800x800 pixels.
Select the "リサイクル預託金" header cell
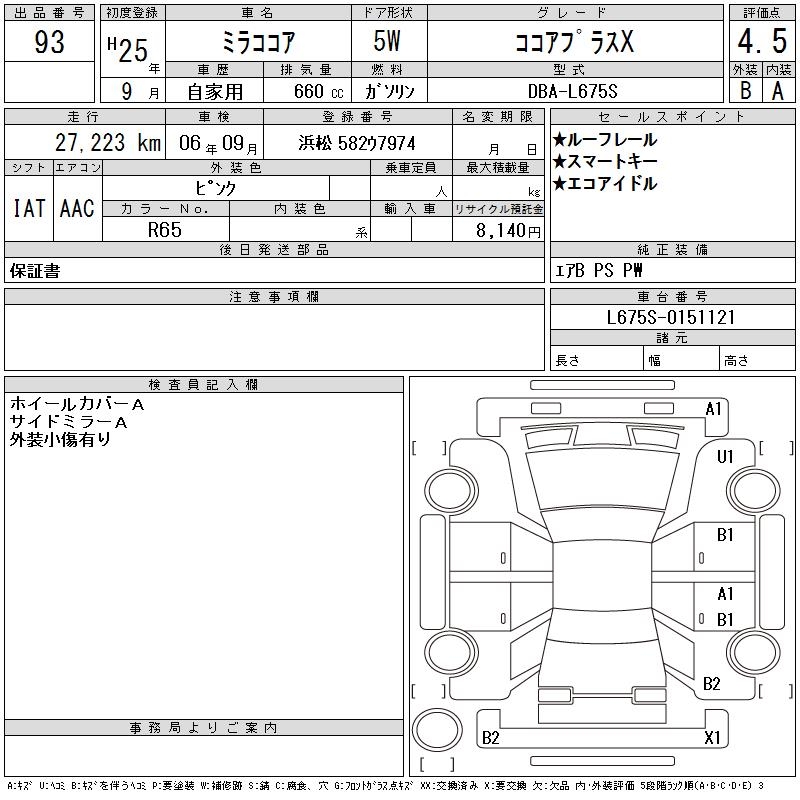[498, 209]
